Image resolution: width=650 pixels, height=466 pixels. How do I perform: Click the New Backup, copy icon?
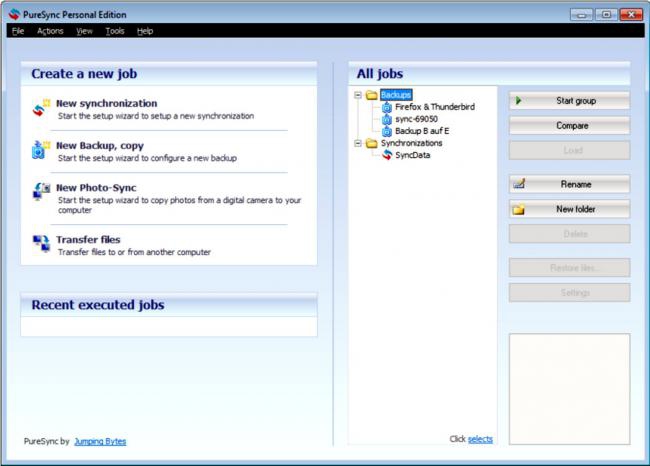tap(41, 150)
